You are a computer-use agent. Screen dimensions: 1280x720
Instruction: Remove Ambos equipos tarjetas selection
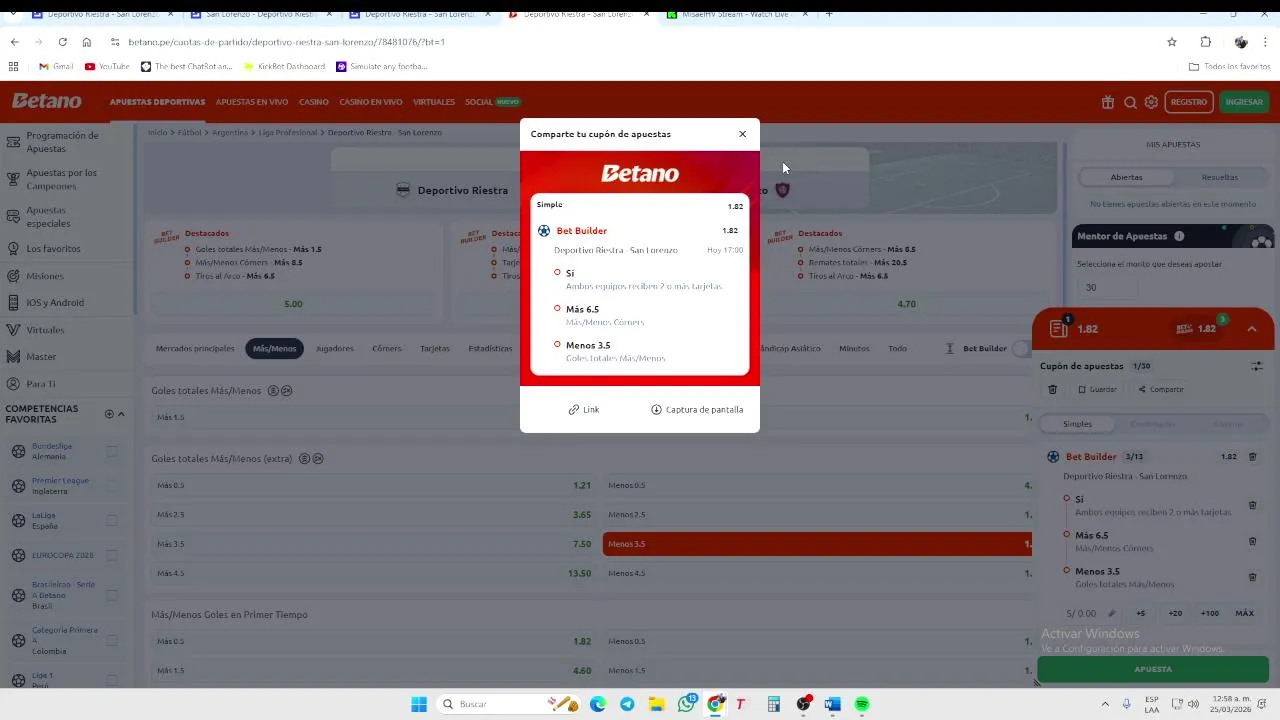pyautogui.click(x=1252, y=506)
